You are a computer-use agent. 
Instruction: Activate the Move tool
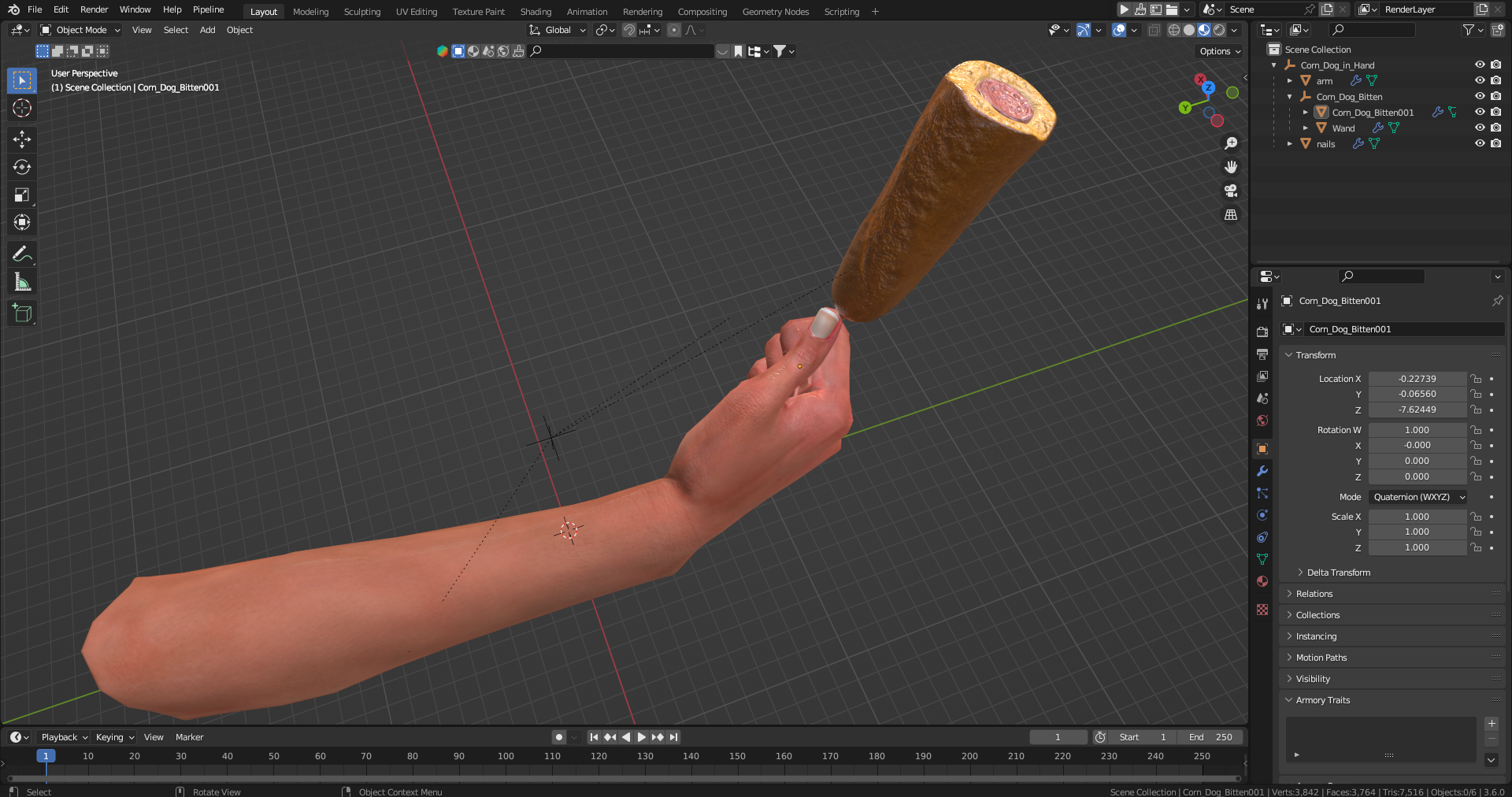point(22,139)
